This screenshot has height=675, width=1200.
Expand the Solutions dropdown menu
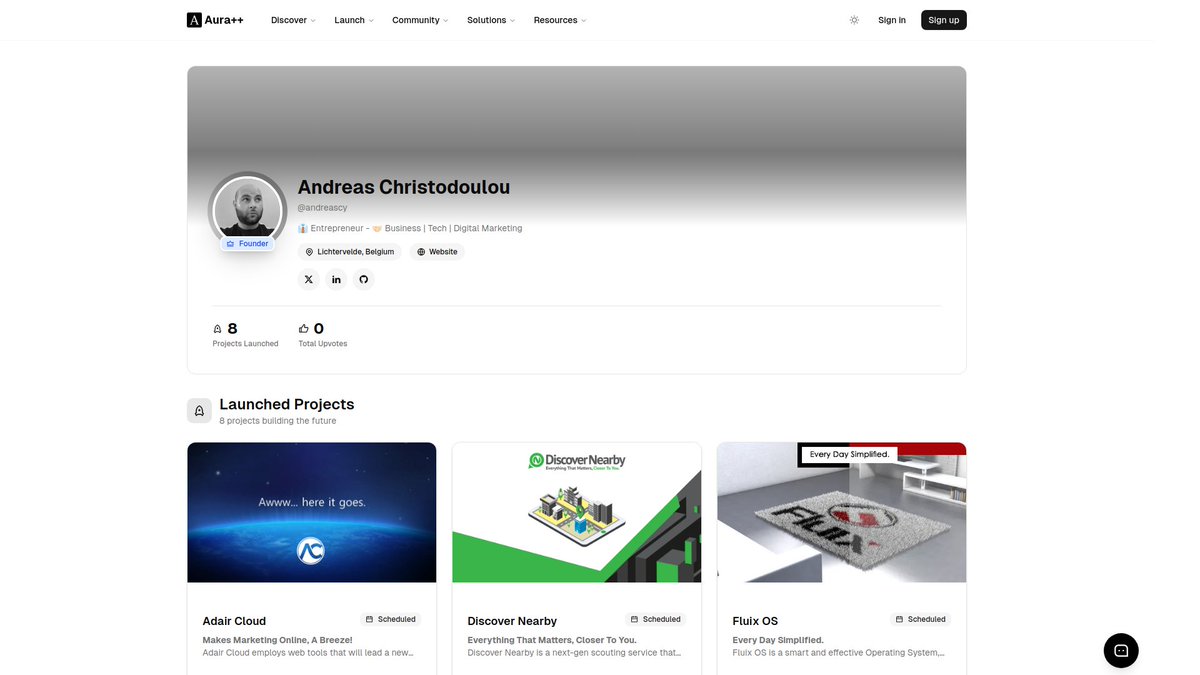coord(491,20)
